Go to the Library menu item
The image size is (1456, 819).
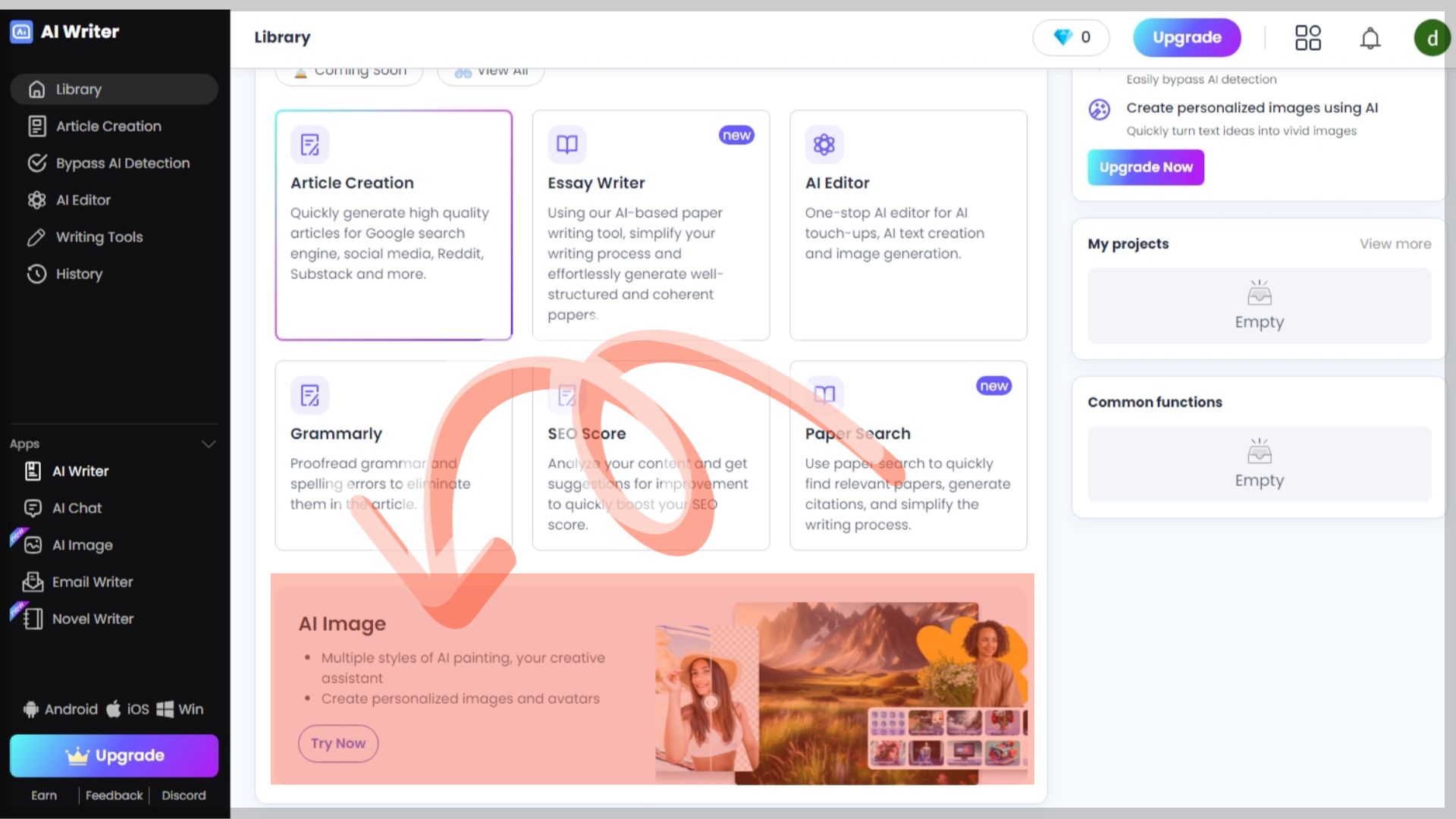pos(78,89)
